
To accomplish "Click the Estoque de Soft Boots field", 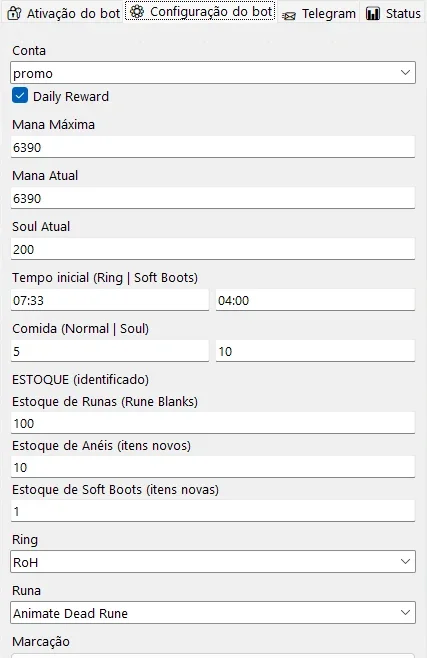I will click(x=213, y=511).
